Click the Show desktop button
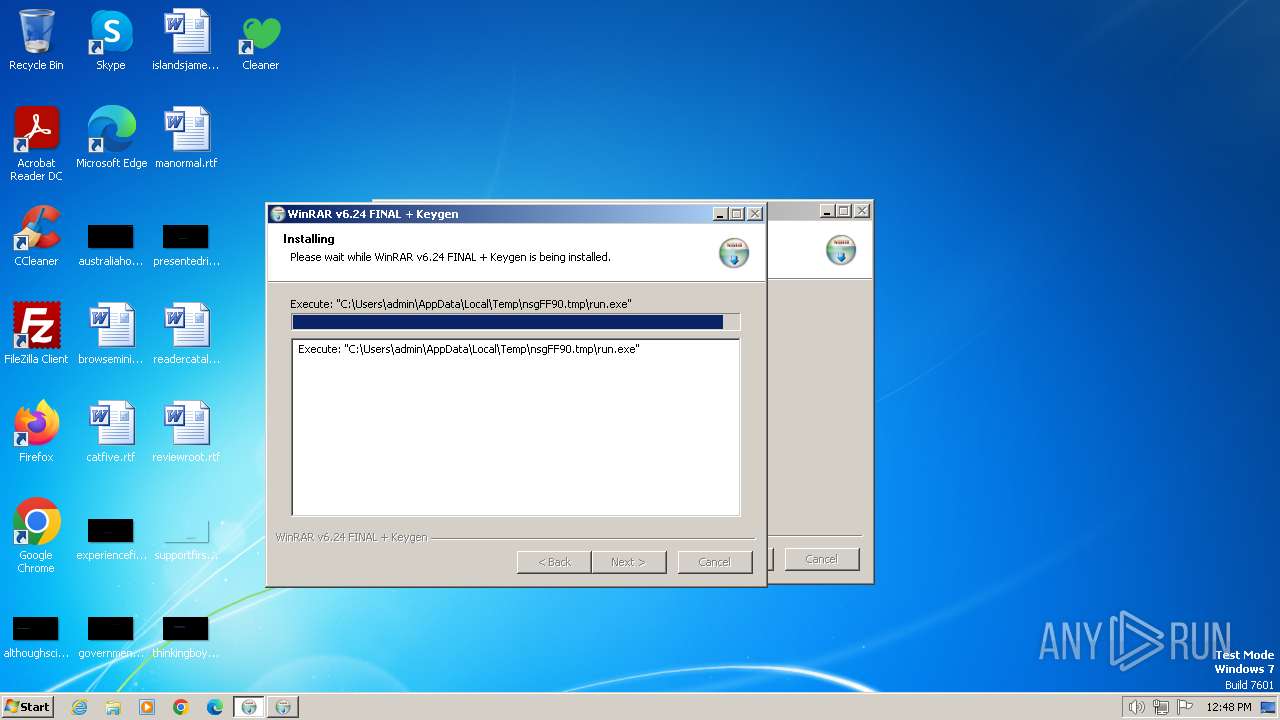Screen dimensions: 1280x720 click(x=1268, y=707)
